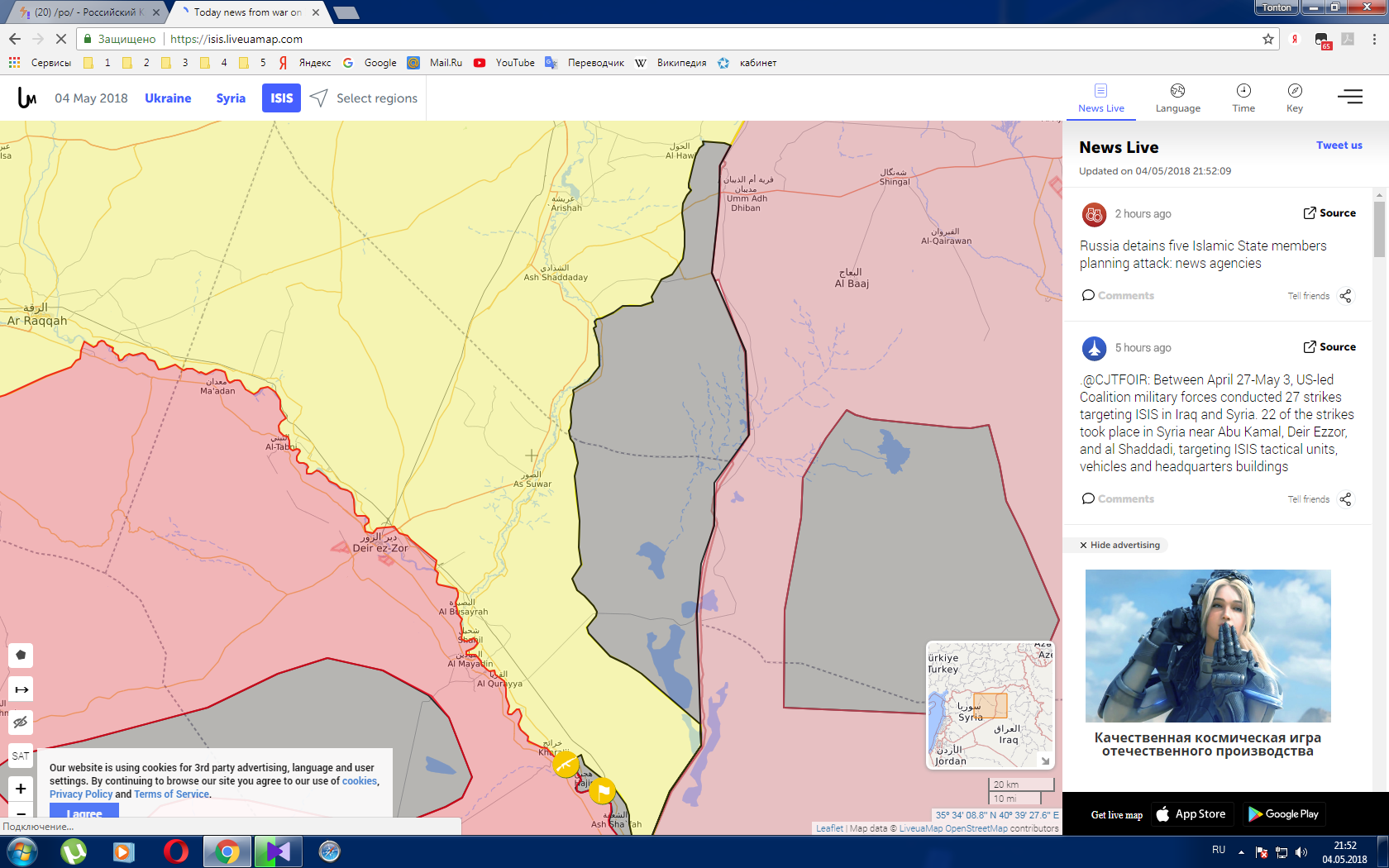Image resolution: width=1389 pixels, height=868 pixels.
Task: Expand the overview minimap corner arrow
Action: tap(1045, 761)
